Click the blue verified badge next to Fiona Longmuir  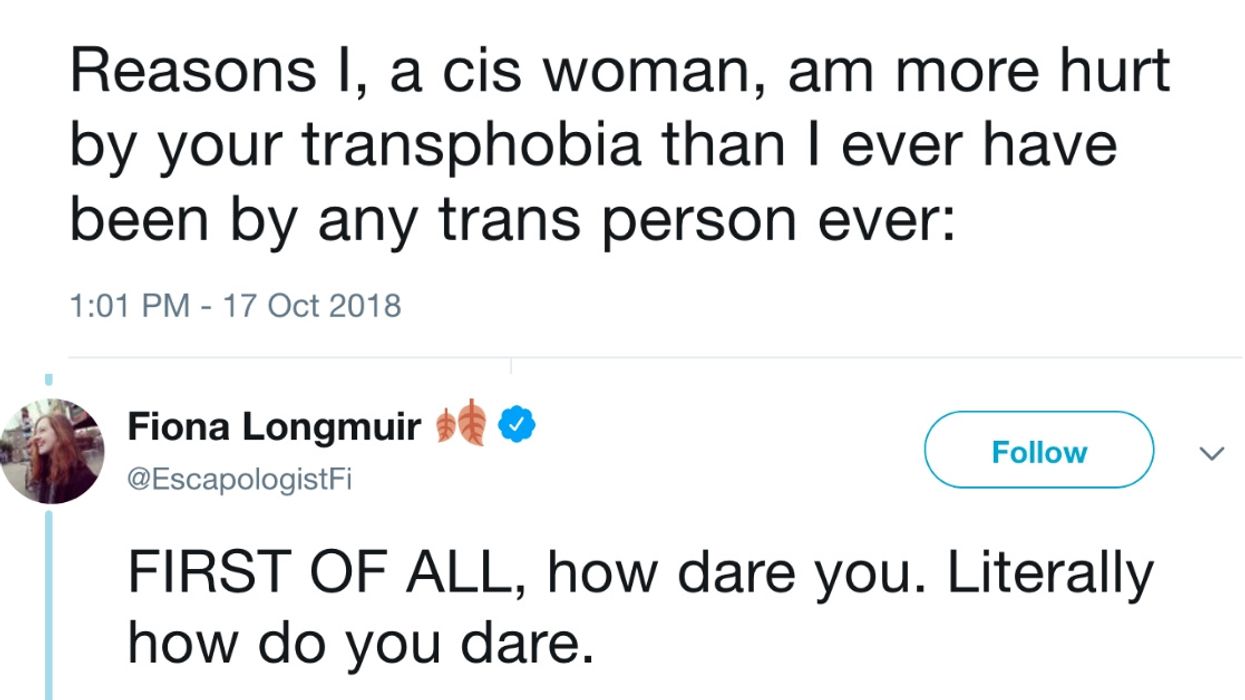[516, 424]
